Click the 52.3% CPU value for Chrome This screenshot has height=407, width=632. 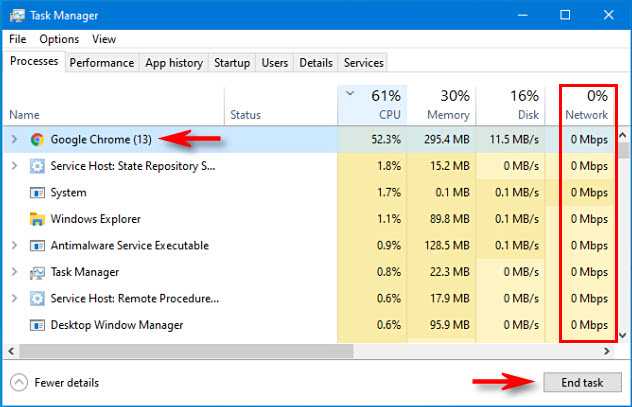(386, 139)
